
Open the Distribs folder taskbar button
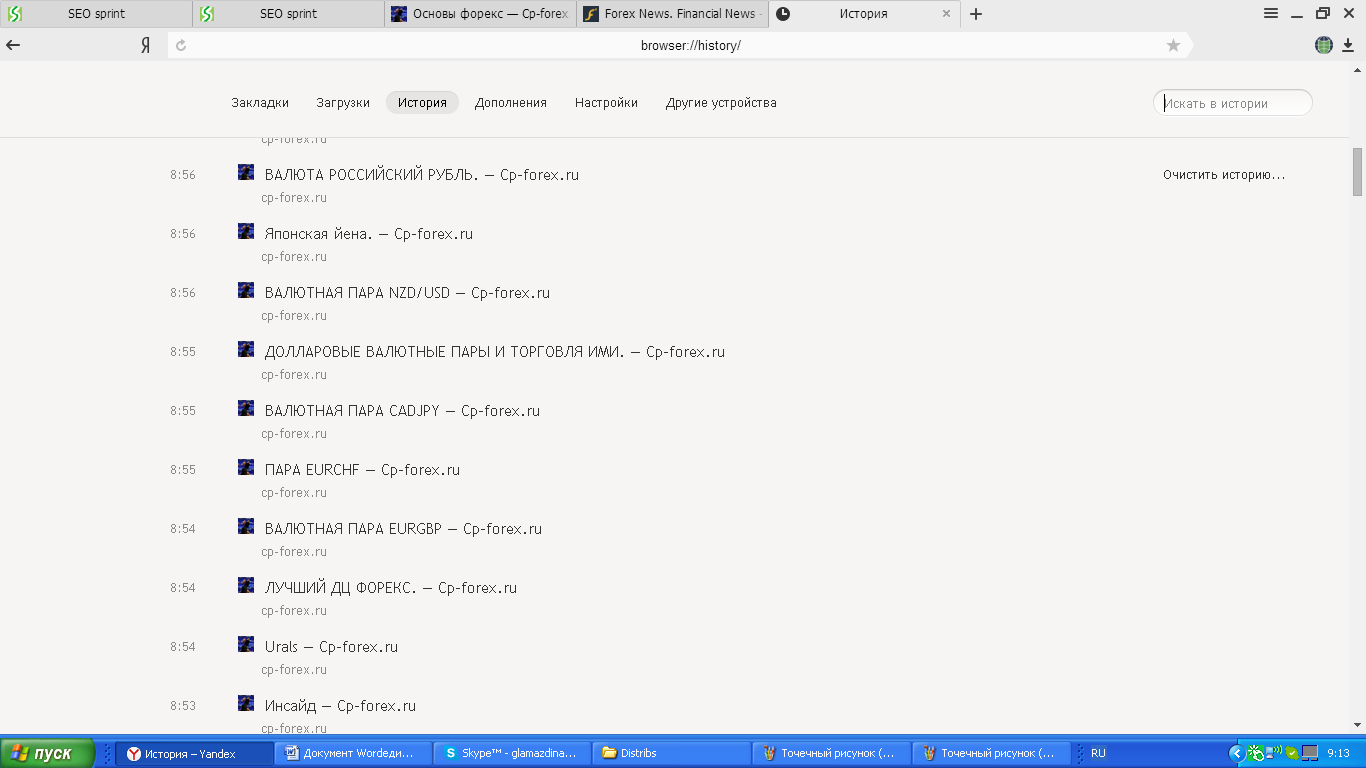point(672,753)
